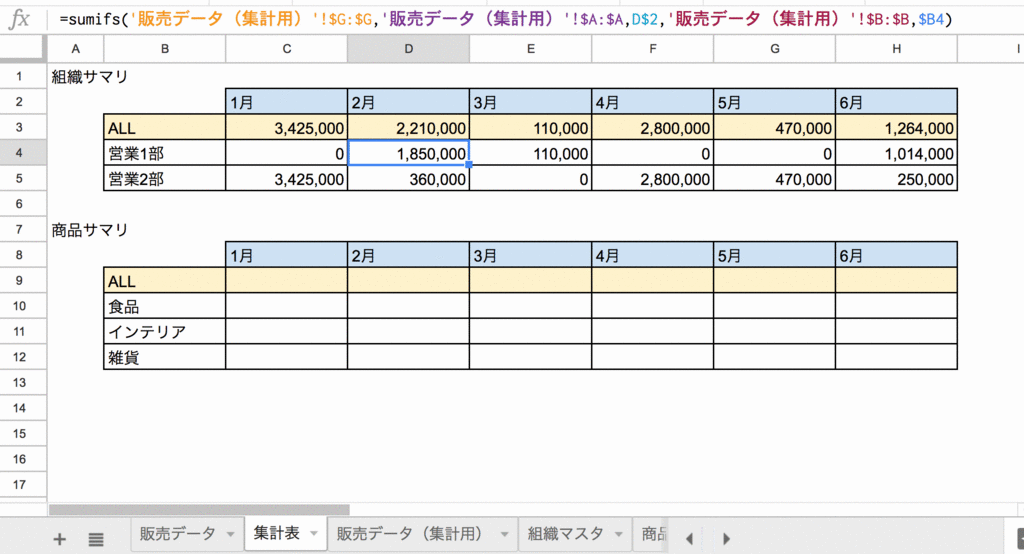Select column C header
The height and width of the screenshot is (554, 1024).
[287, 49]
